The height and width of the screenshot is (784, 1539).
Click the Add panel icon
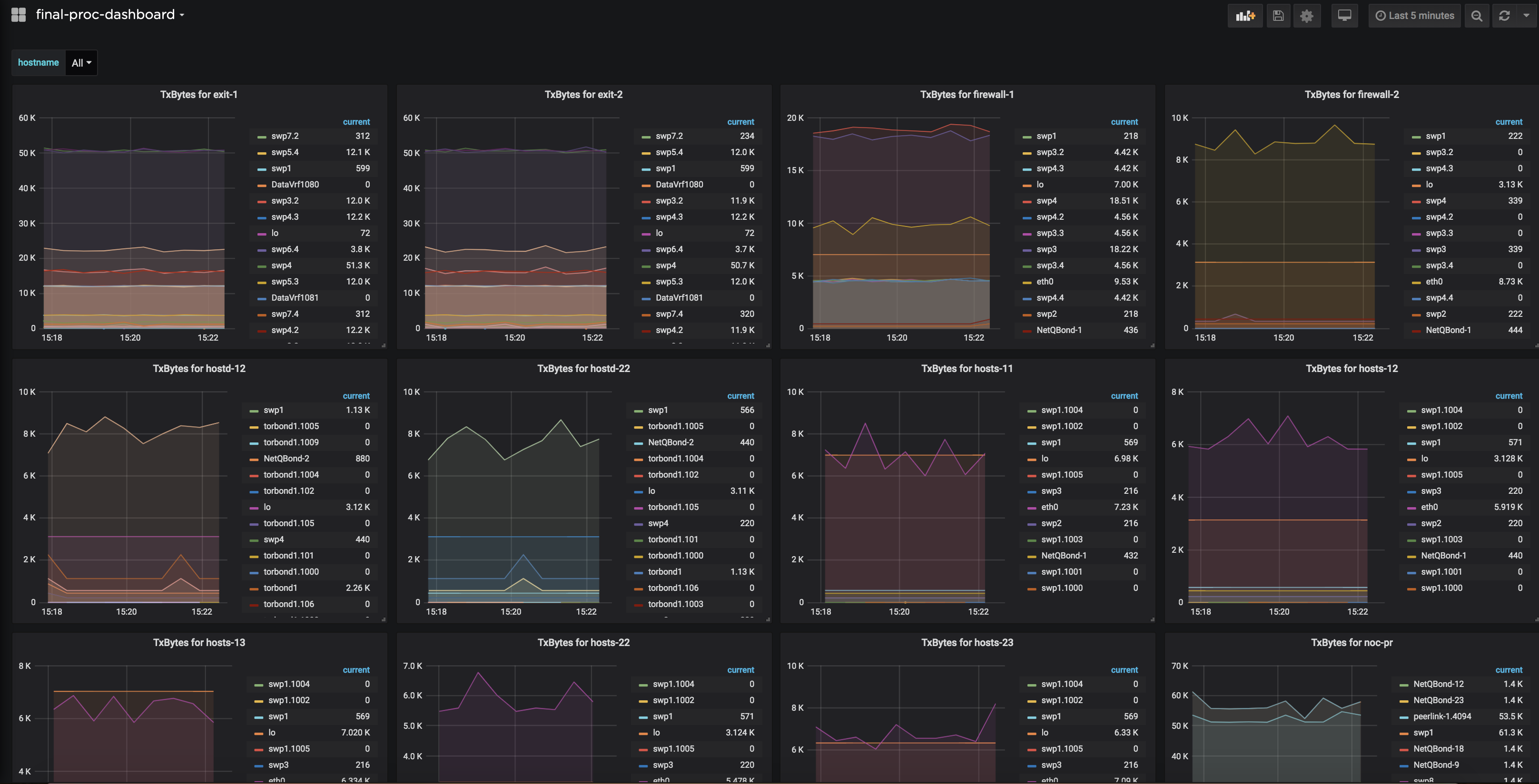pos(1245,16)
